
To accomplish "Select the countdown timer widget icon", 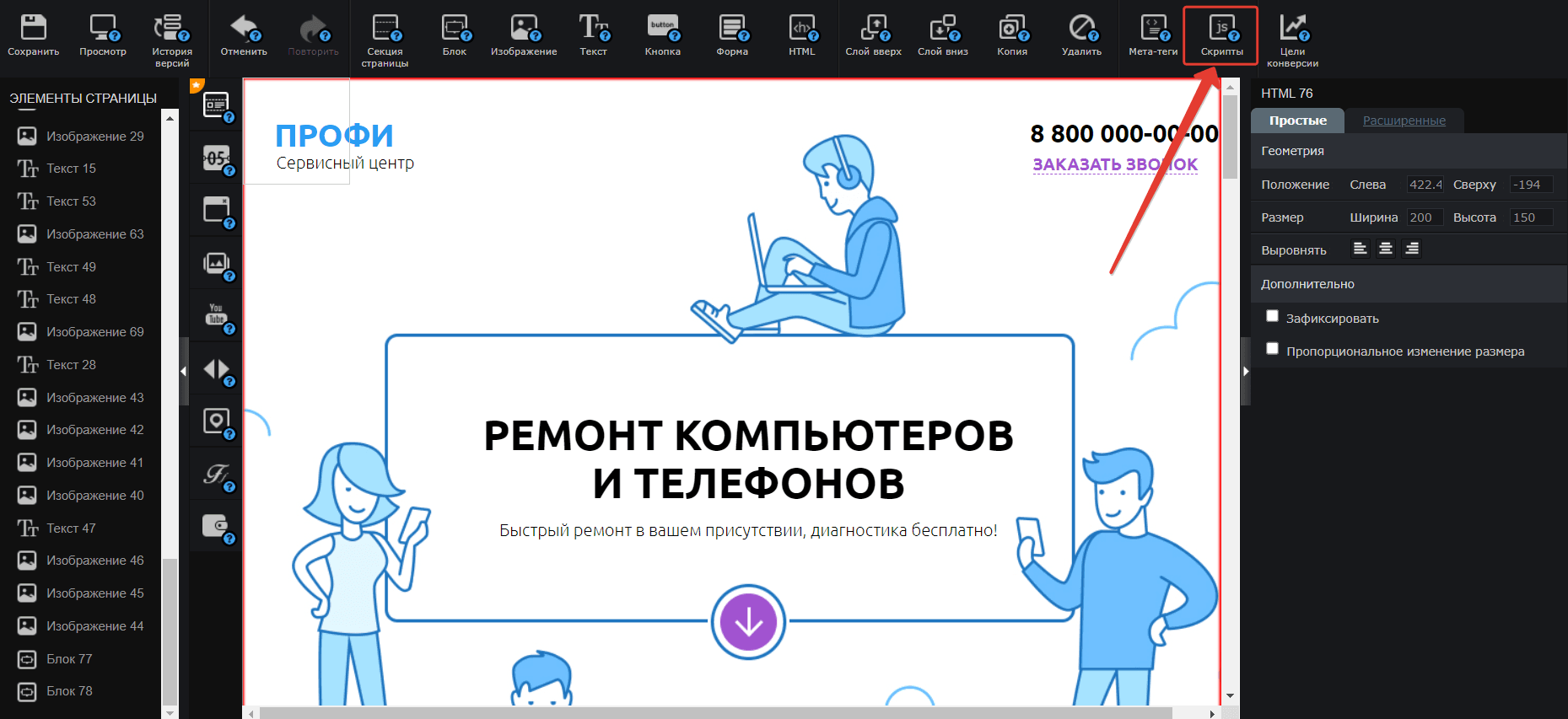I will (x=217, y=158).
